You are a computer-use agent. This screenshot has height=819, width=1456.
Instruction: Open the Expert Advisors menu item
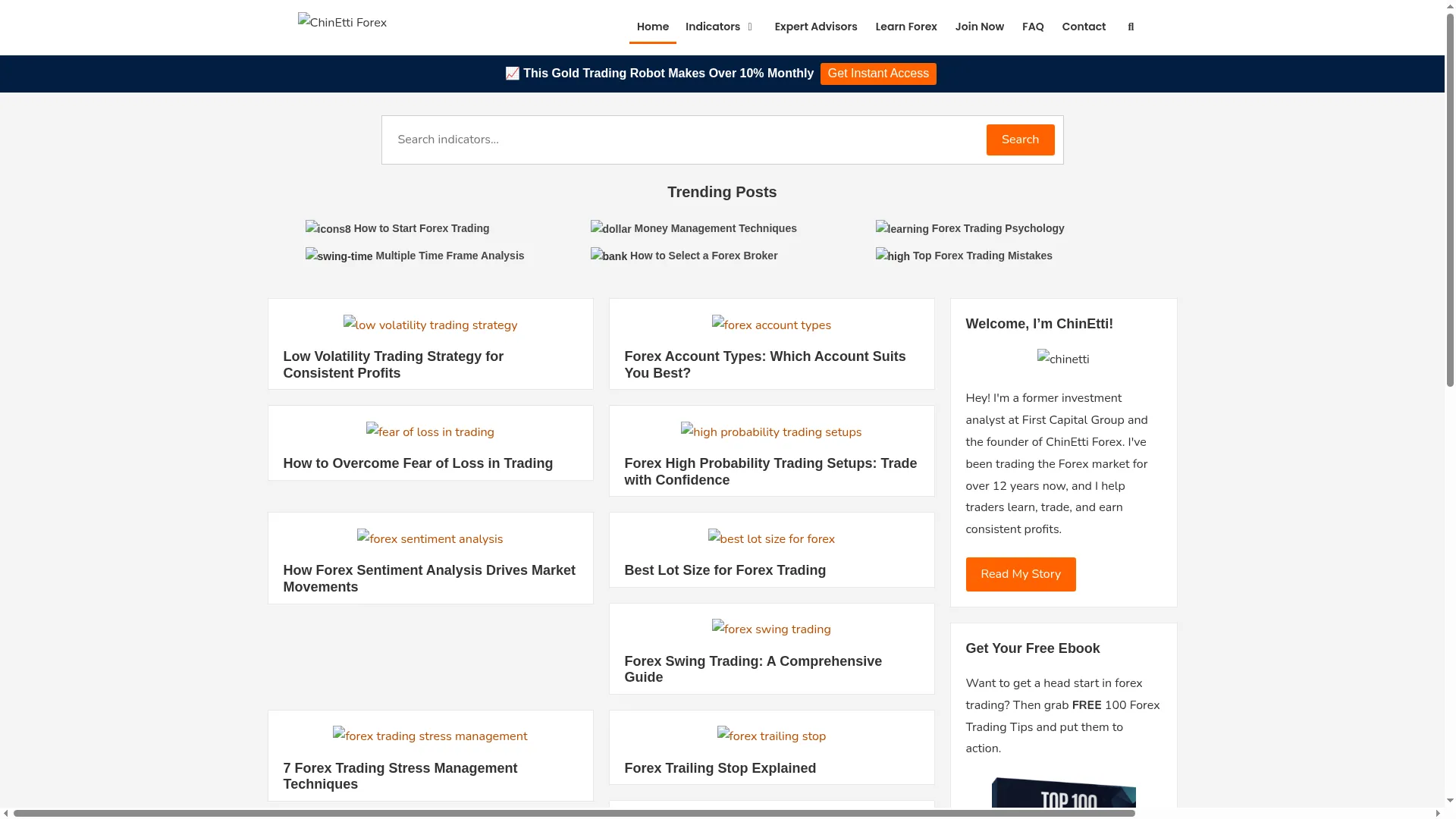816,27
